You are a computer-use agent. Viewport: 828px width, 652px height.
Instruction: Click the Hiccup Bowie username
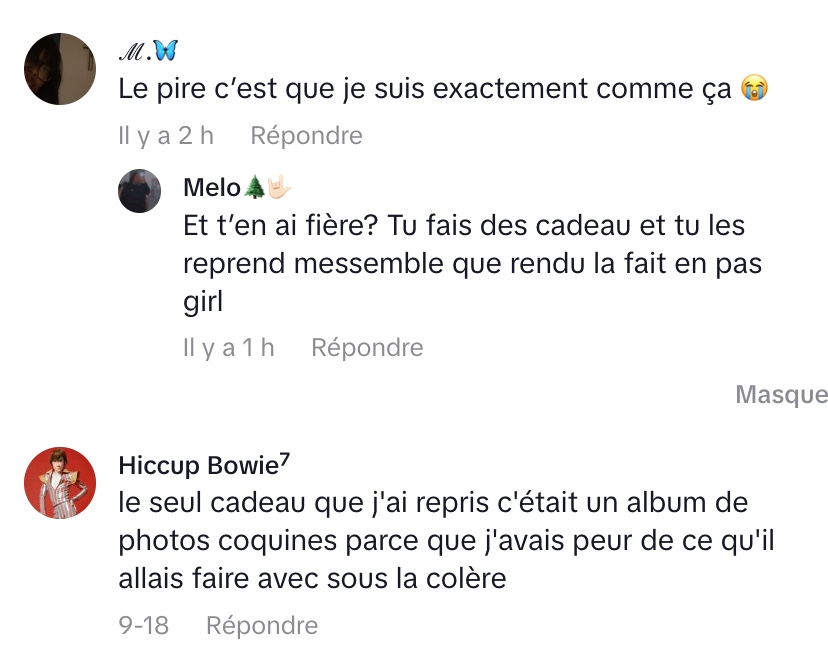pos(196,465)
